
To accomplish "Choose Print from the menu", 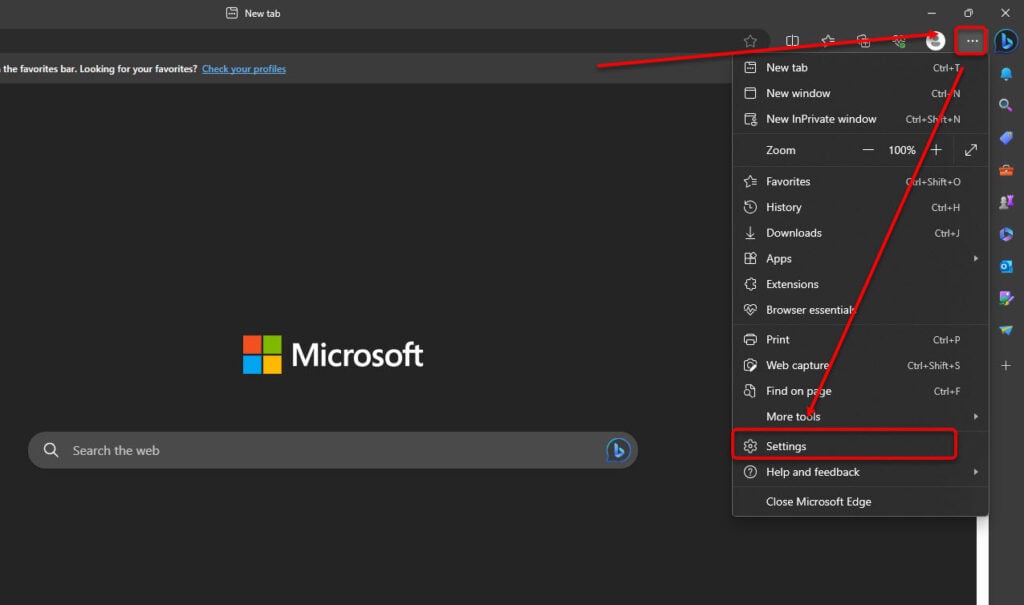I will point(859,340).
